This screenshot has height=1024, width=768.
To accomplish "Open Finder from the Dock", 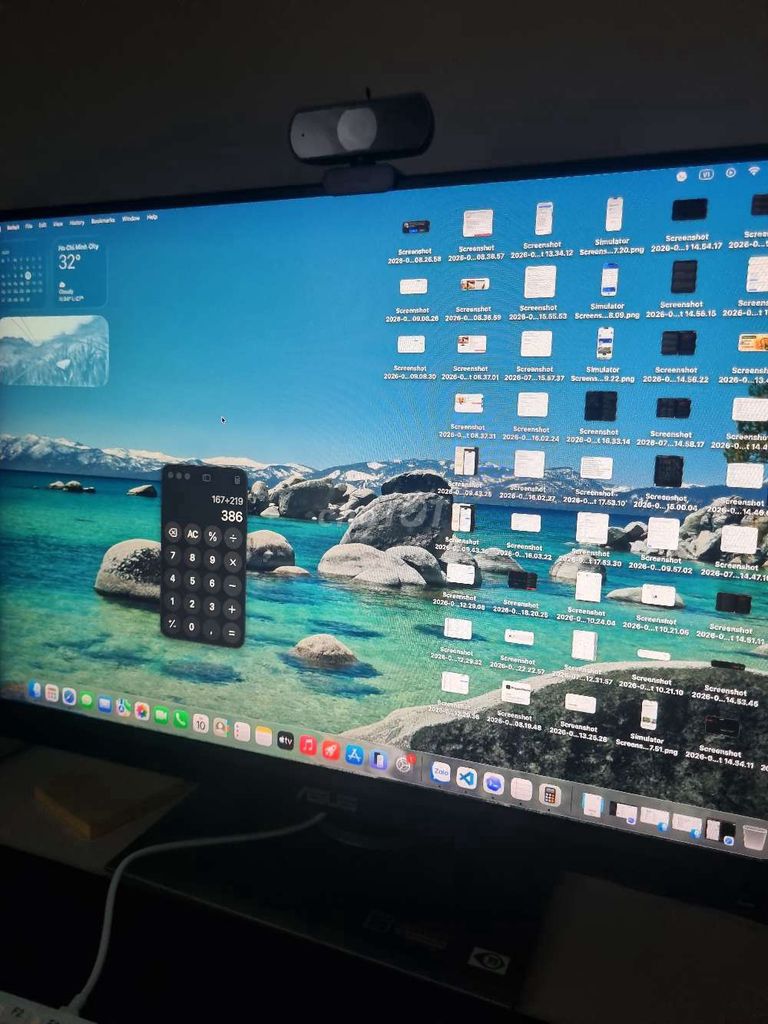I will (x=34, y=690).
